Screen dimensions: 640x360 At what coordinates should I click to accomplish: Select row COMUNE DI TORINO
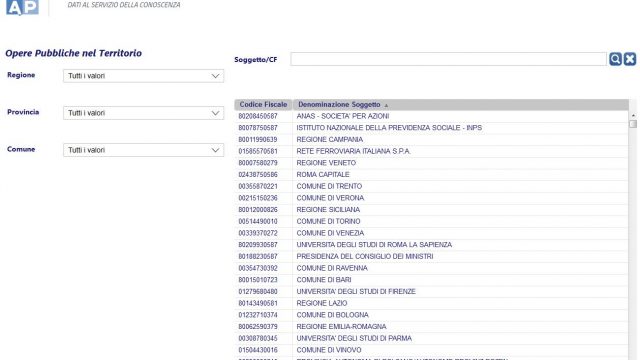(431, 222)
